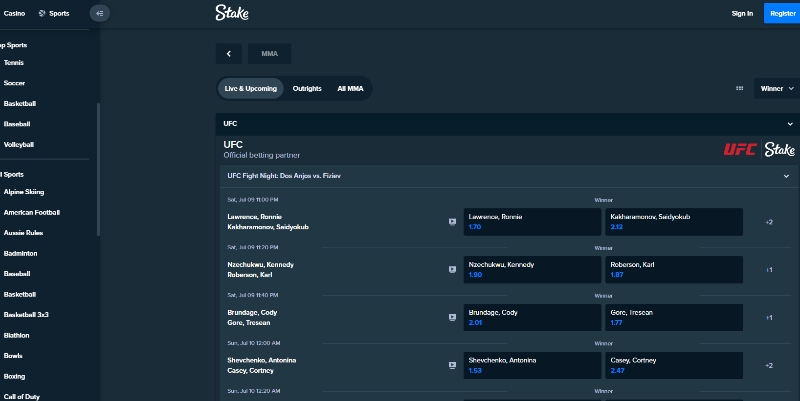Open American Football in the sidebar
The image size is (800, 401).
click(x=32, y=212)
